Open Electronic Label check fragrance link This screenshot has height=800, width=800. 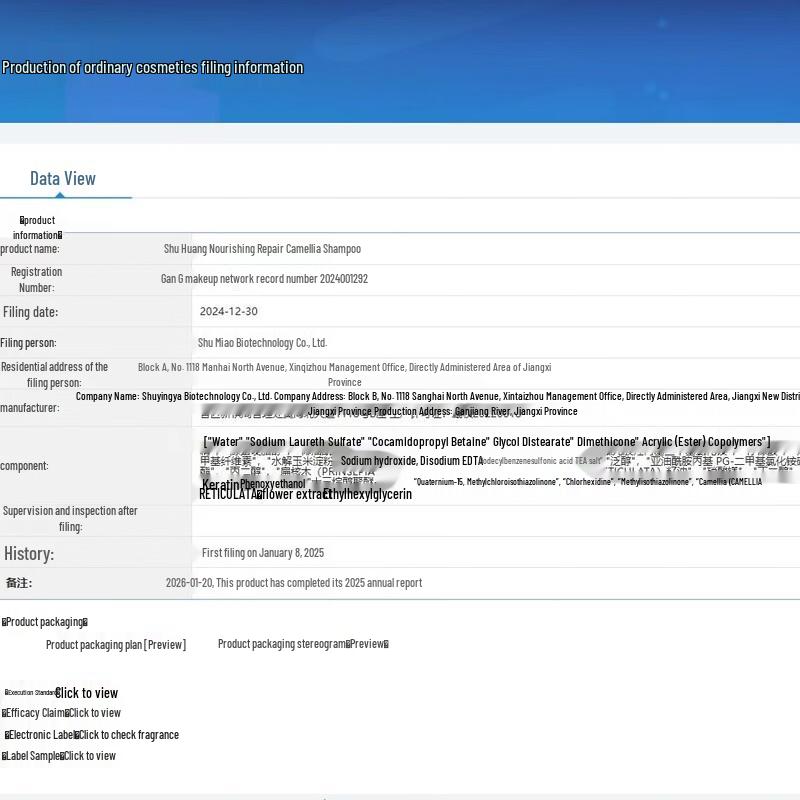[129, 735]
